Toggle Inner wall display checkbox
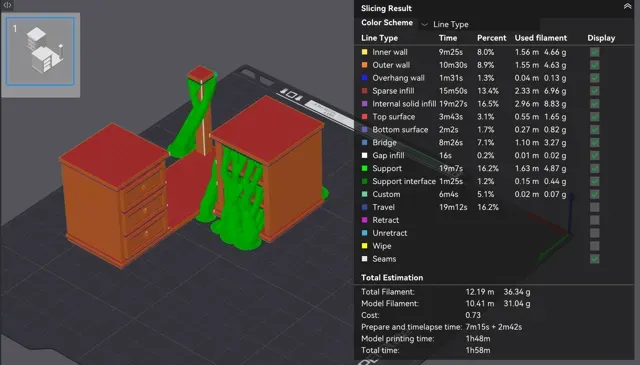 pos(595,52)
